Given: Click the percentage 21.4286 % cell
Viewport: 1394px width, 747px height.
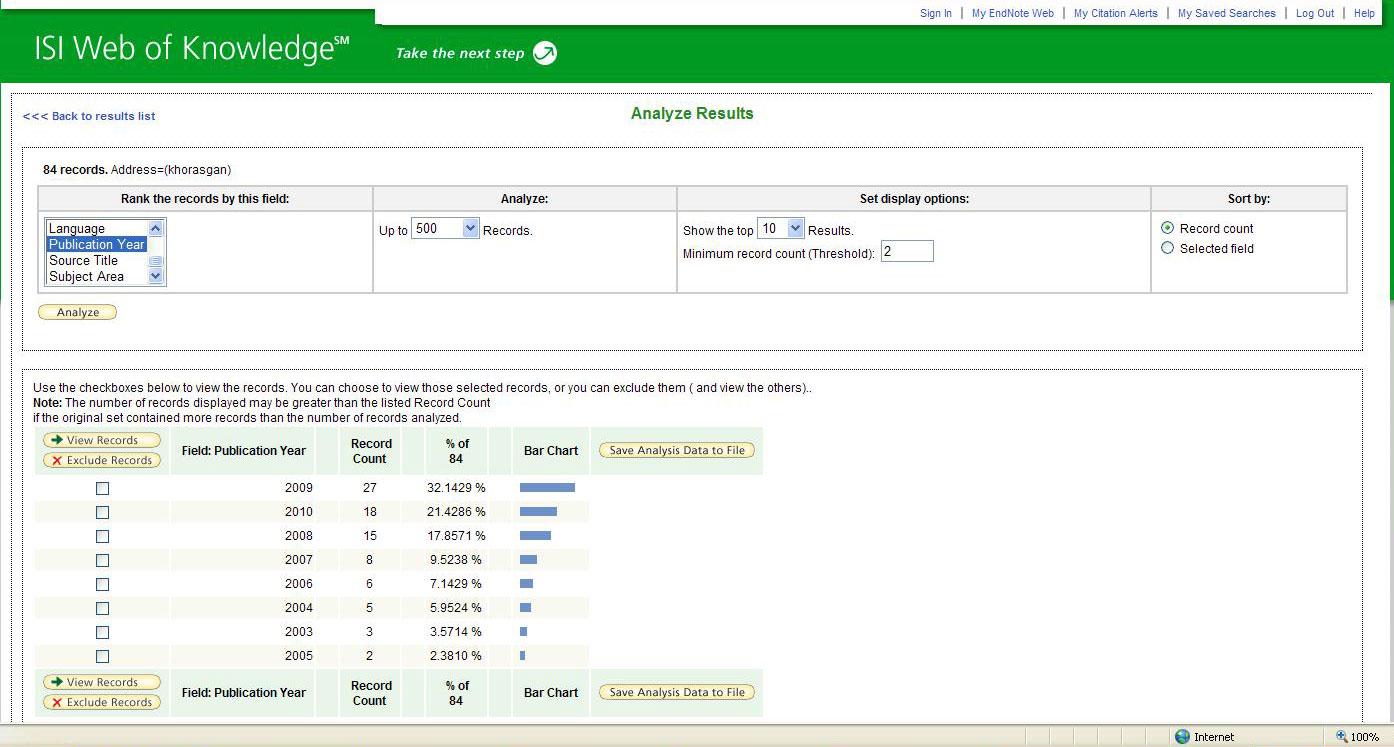Looking at the screenshot, I should coord(456,512).
